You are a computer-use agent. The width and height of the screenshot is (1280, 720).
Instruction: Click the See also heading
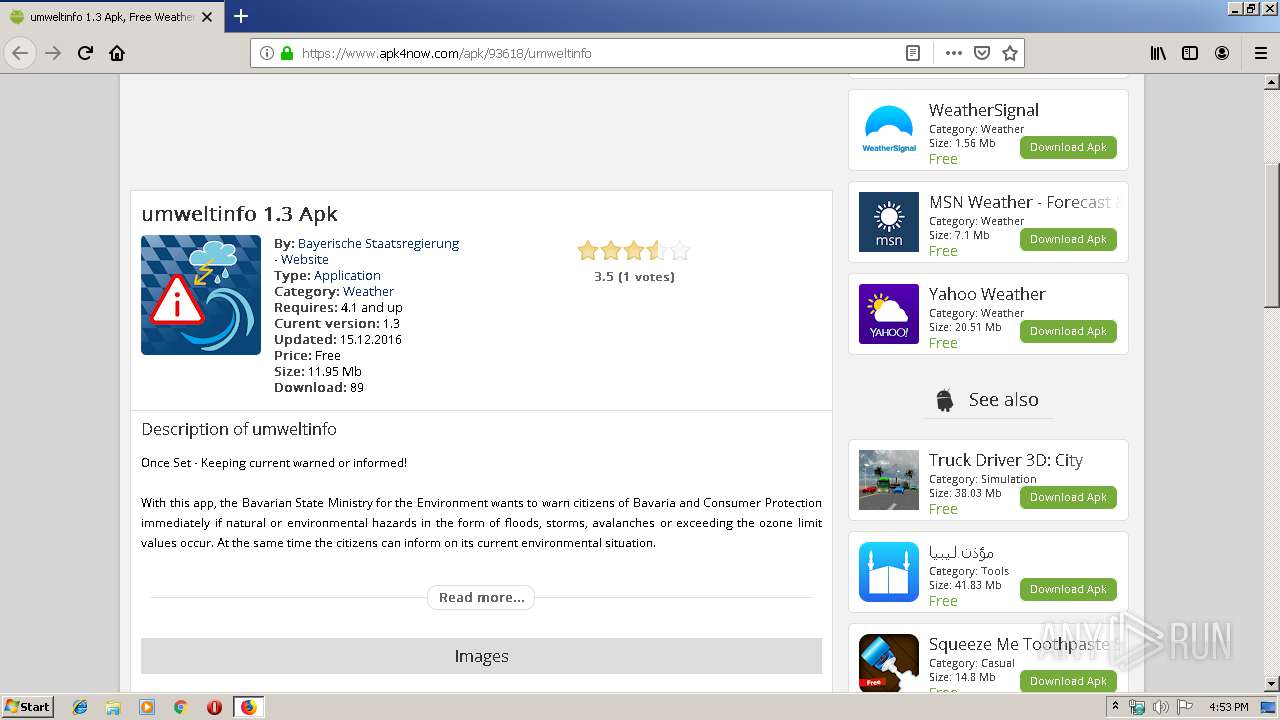click(x=1003, y=399)
